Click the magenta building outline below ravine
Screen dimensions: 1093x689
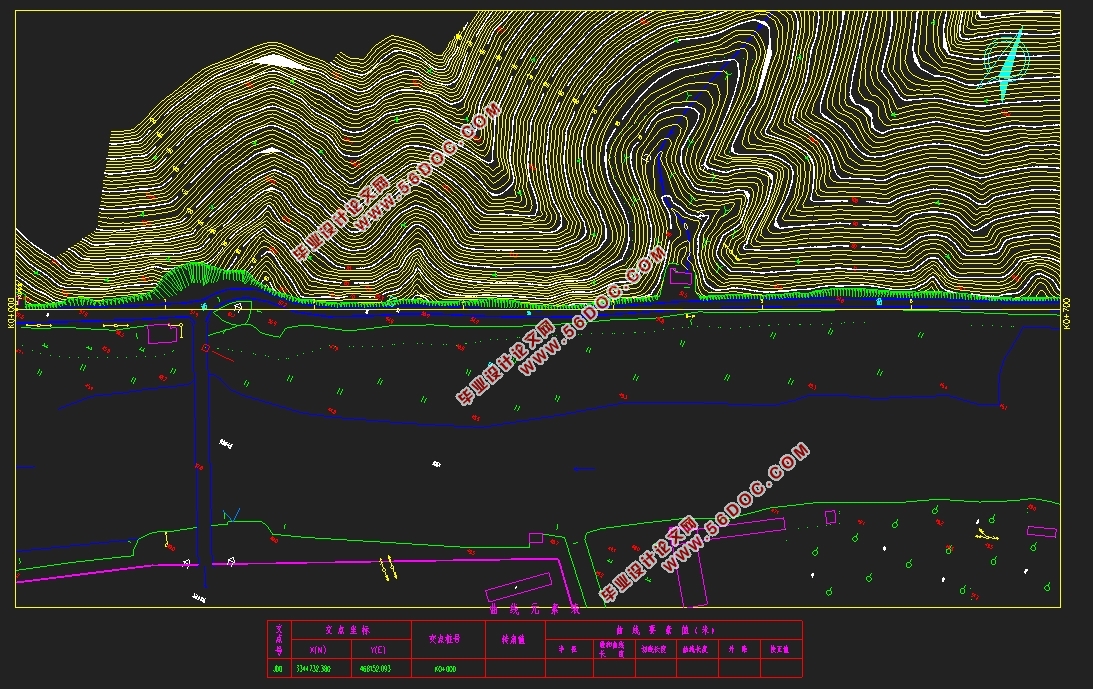680,276
